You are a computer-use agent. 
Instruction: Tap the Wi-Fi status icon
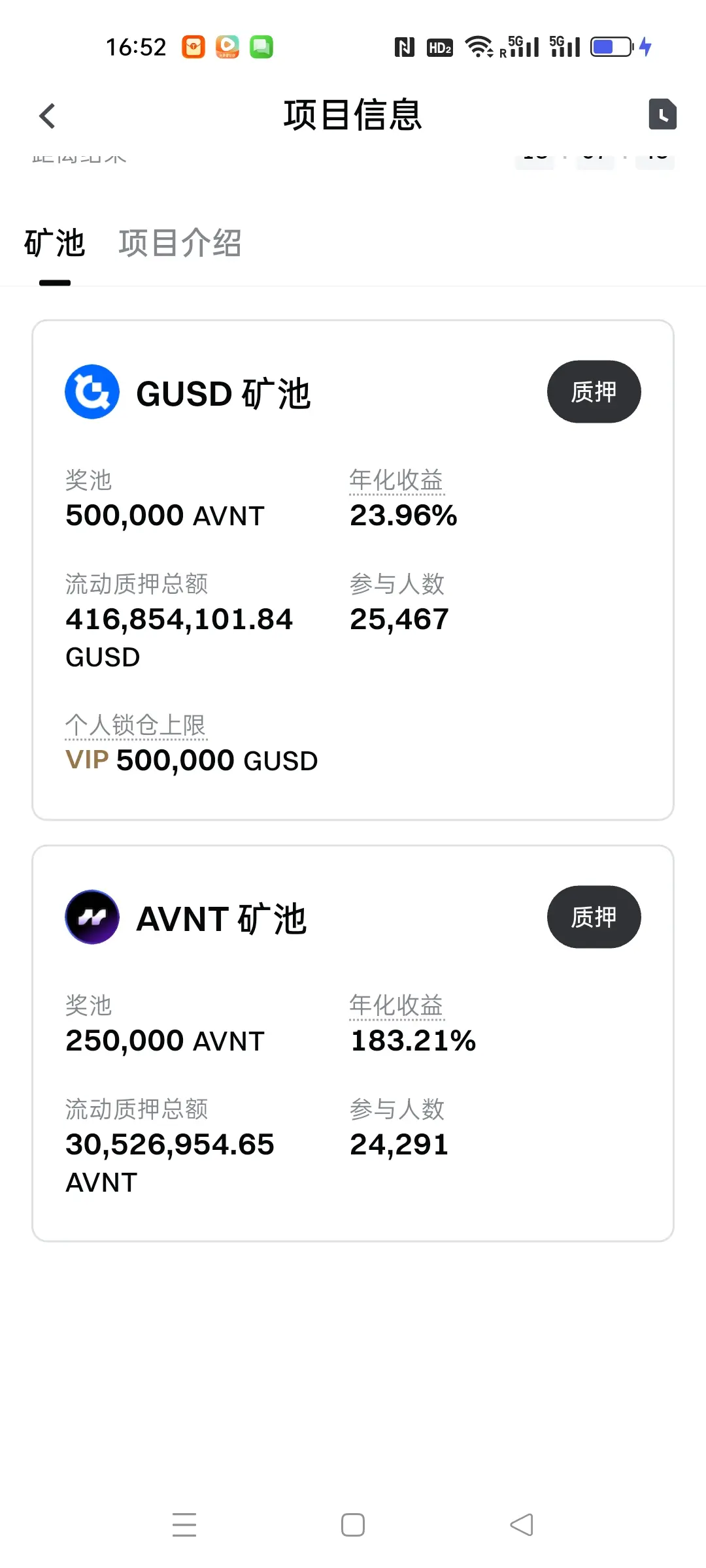click(x=479, y=47)
